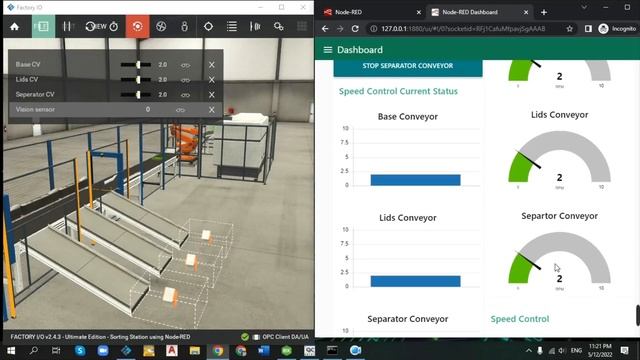The height and width of the screenshot is (360, 640).
Task: Click the Base Conveyor bar chart bar
Action: click(x=416, y=180)
